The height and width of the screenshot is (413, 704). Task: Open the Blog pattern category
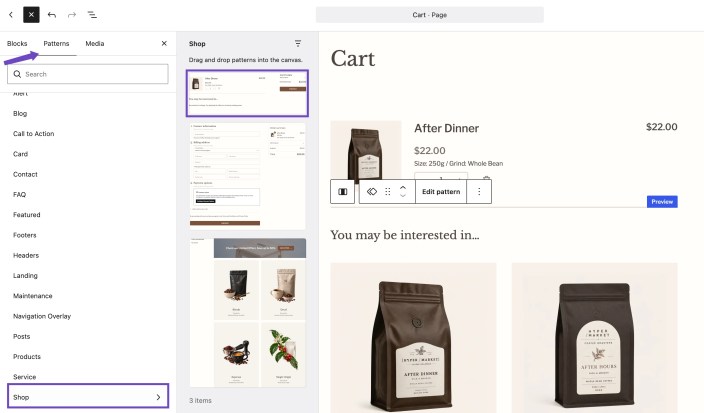[20, 114]
